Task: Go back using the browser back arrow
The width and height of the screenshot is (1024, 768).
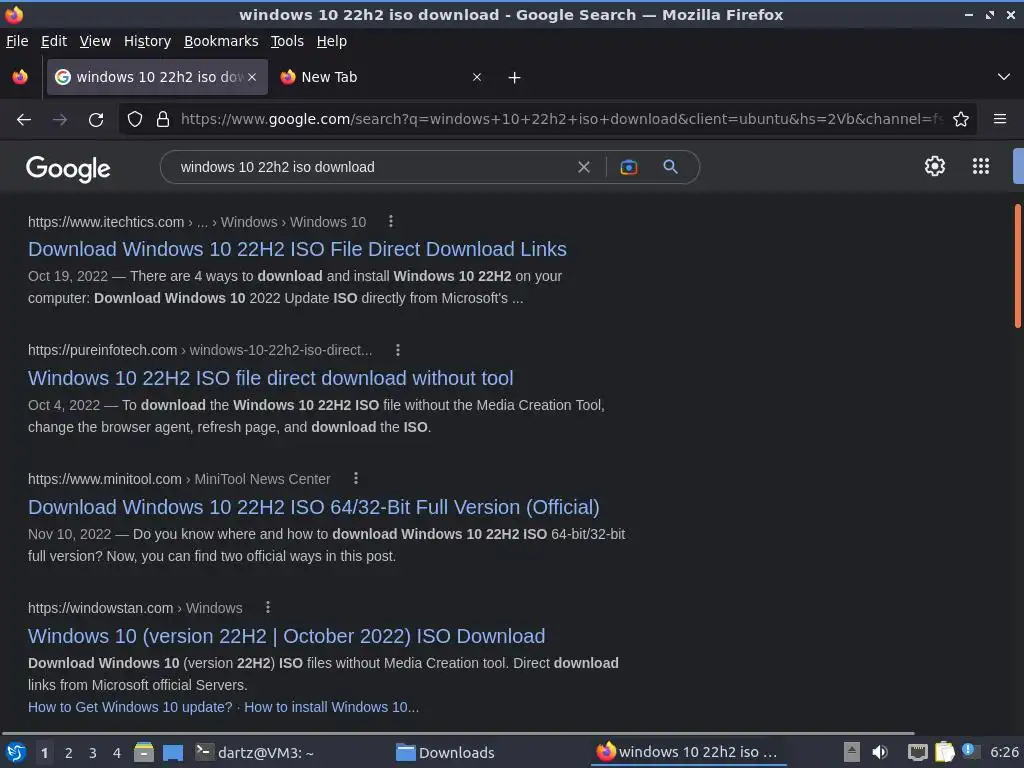Action: pos(24,120)
